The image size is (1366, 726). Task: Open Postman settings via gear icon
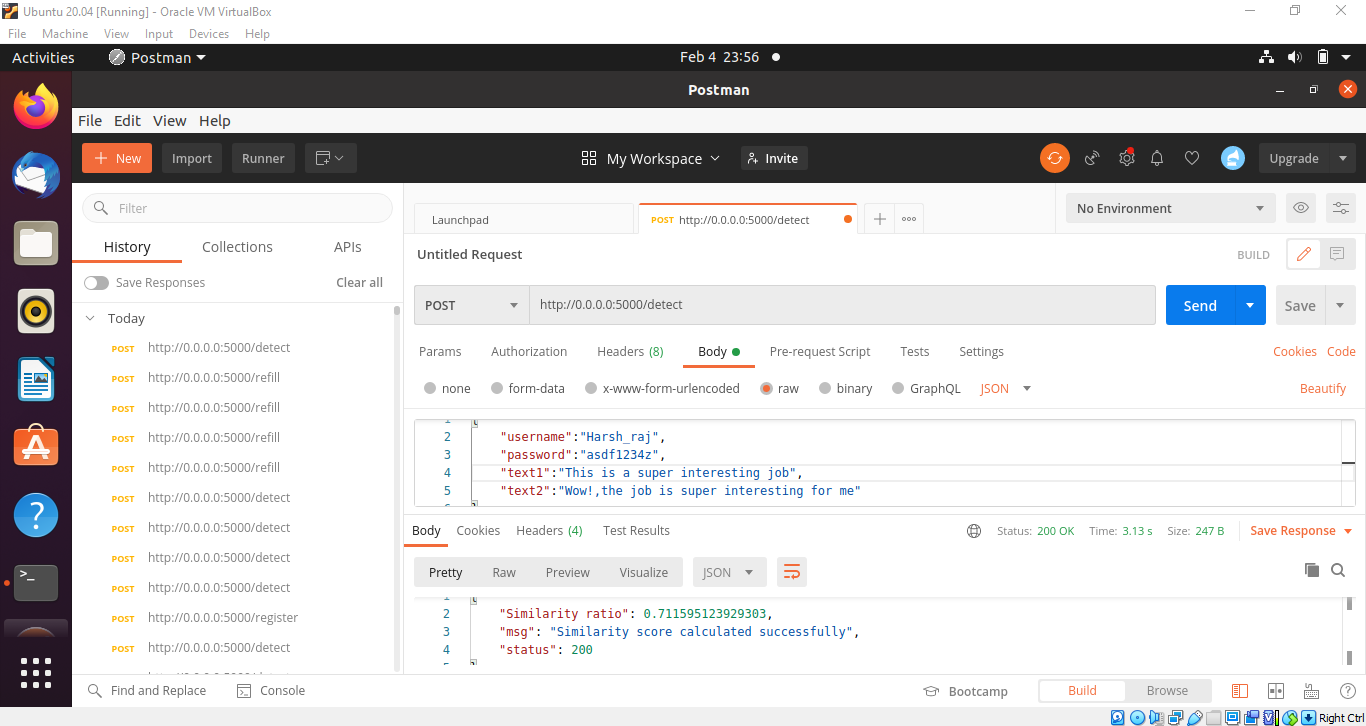point(1127,157)
